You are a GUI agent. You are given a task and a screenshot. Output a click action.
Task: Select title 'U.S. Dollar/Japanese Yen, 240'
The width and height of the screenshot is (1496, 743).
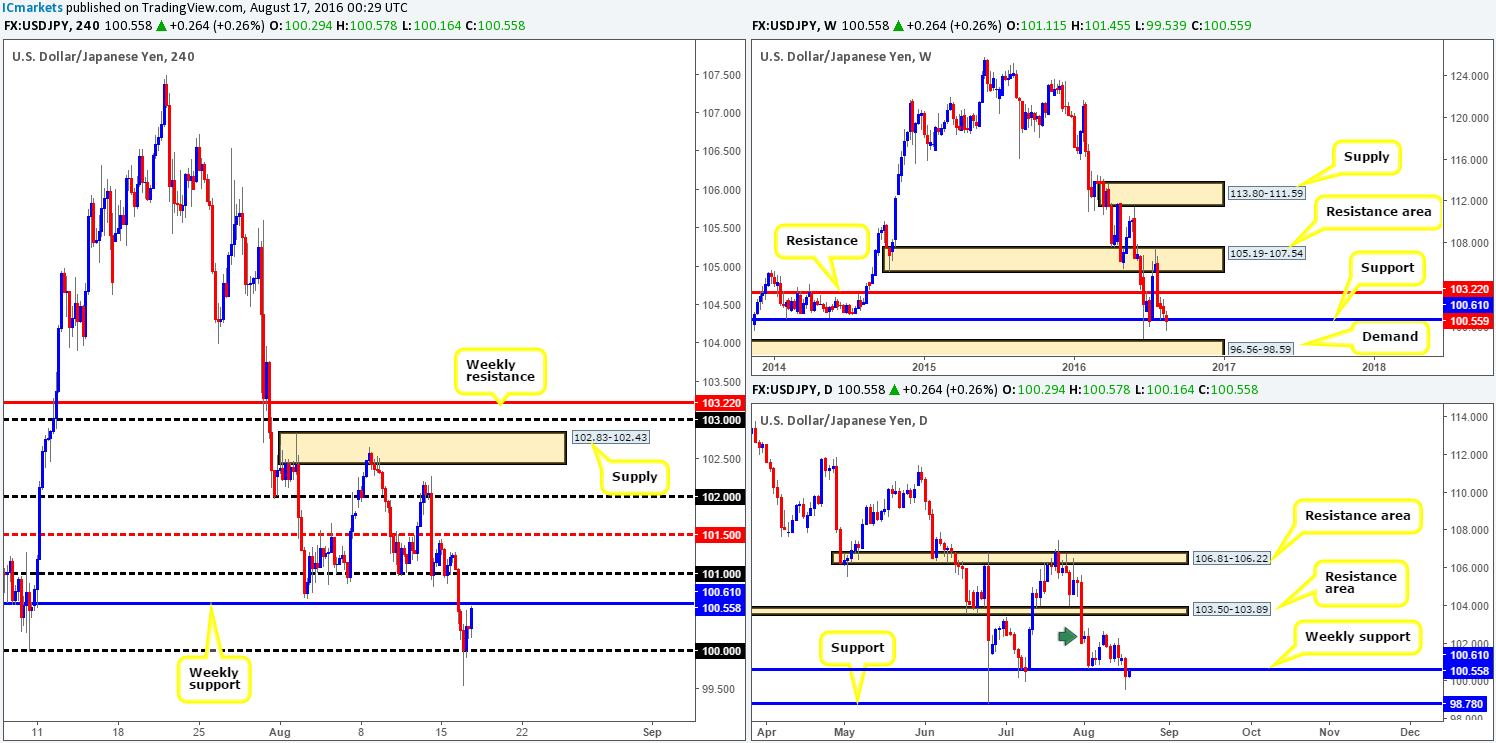pos(103,56)
